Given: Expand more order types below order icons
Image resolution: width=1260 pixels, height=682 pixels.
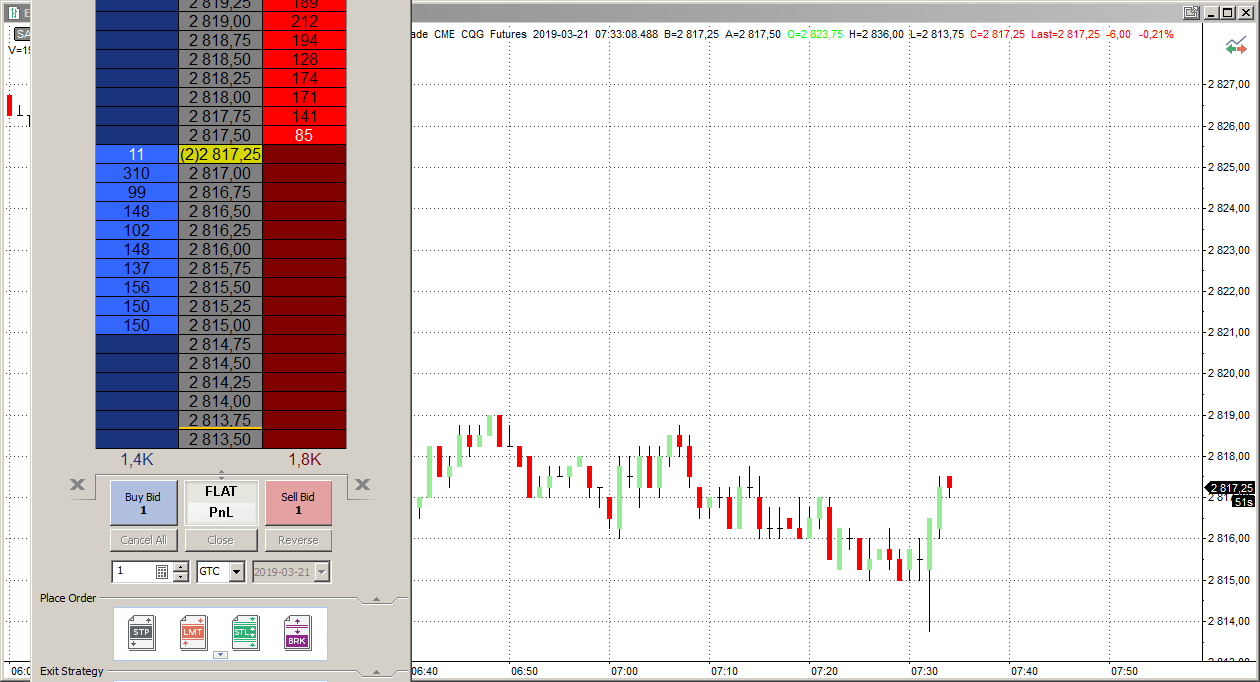Looking at the screenshot, I should [x=220, y=655].
